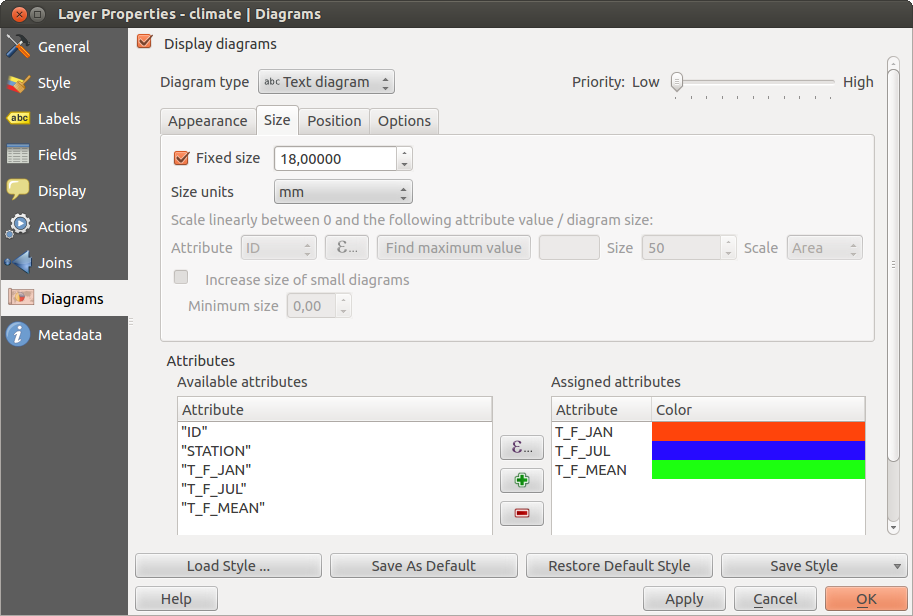Click the green plus add attribute button
This screenshot has width=913, height=616.
point(521,481)
